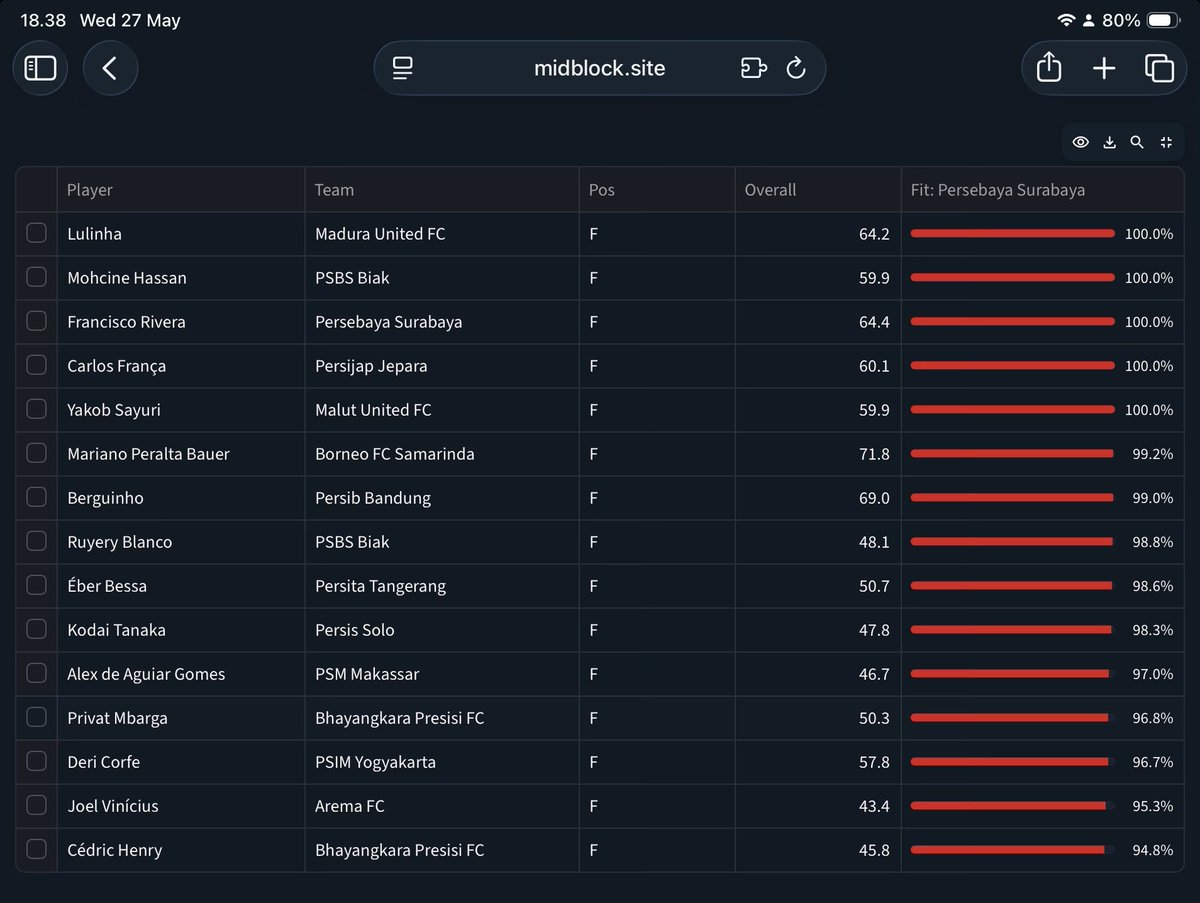Click Cédric Henry's 94.8% fit bar
Image resolution: width=1200 pixels, height=903 pixels.
pyautogui.click(x=1012, y=849)
